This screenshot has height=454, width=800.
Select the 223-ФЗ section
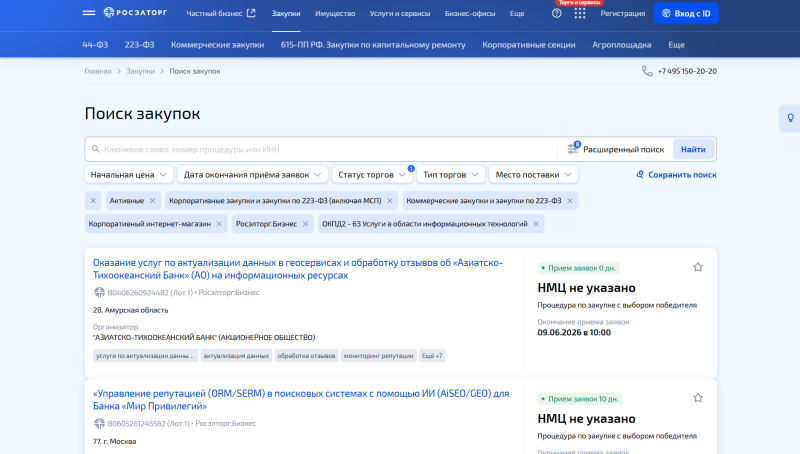(139, 45)
